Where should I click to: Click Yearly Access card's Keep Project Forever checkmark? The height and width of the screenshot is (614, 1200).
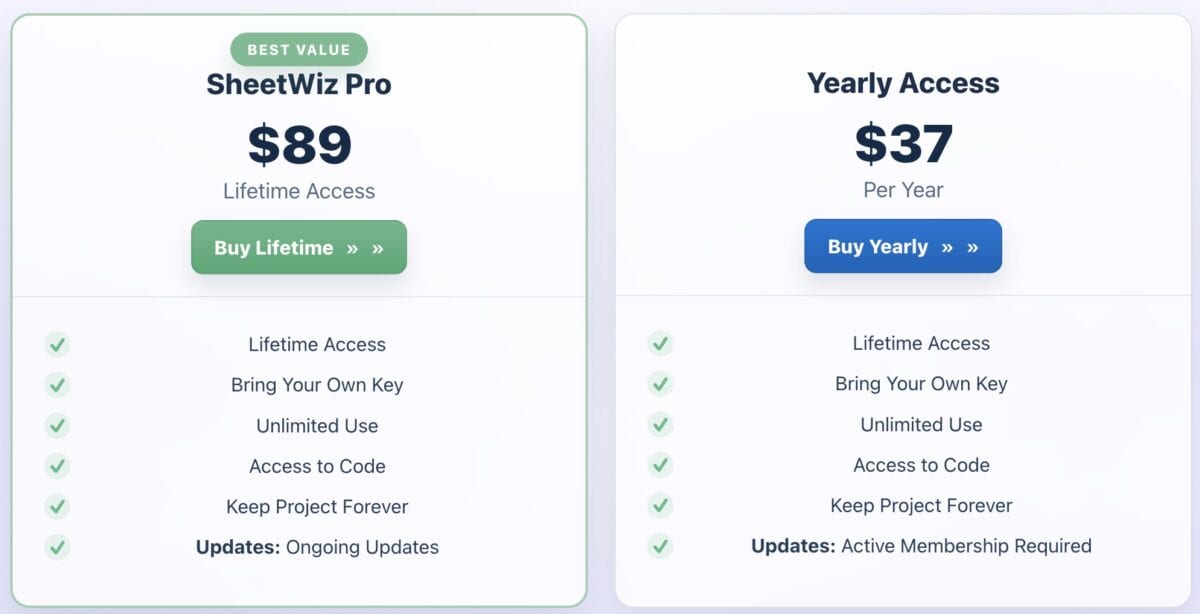coord(660,506)
